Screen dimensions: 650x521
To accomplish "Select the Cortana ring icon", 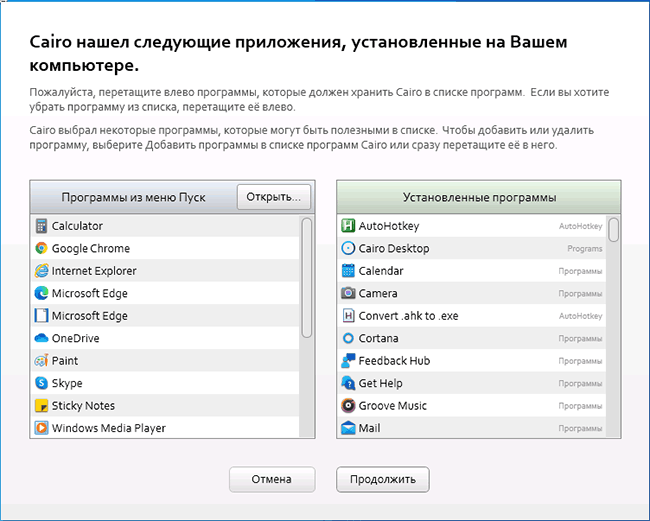I will [x=348, y=338].
